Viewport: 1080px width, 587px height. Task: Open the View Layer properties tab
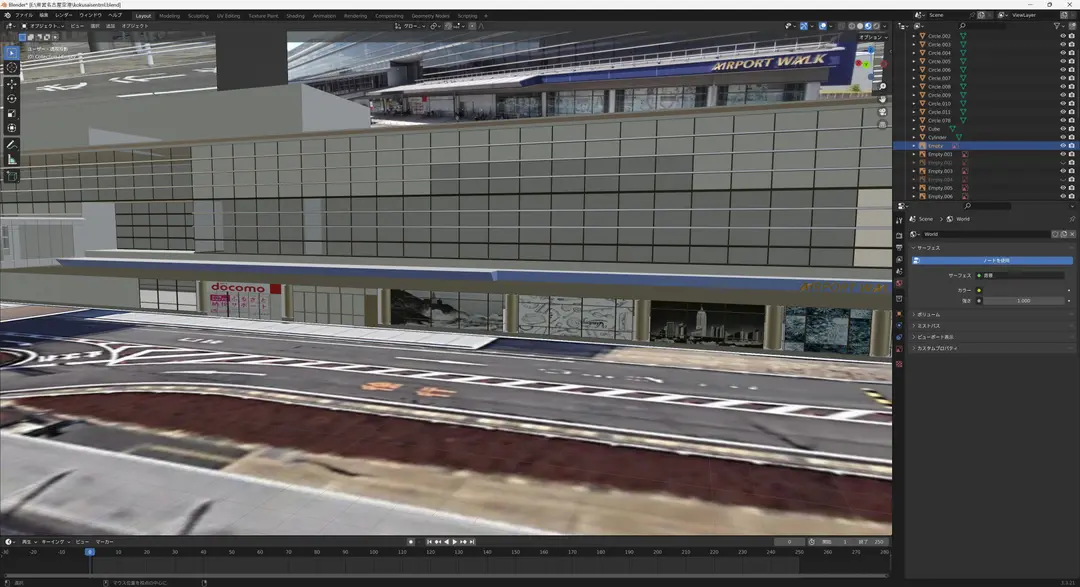click(899, 259)
